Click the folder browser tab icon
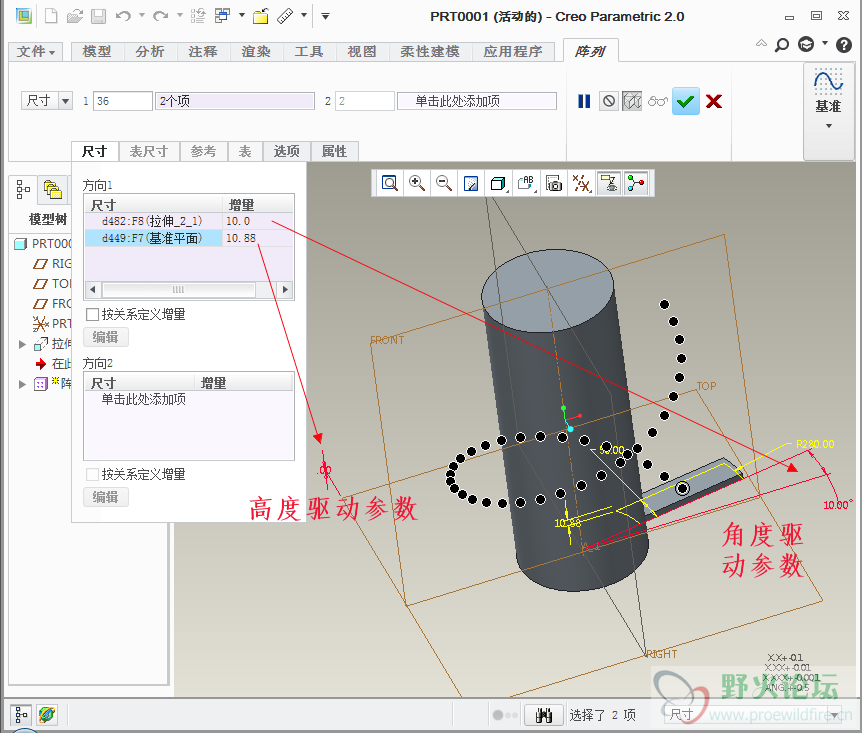Image resolution: width=862 pixels, height=733 pixels. coord(52,190)
